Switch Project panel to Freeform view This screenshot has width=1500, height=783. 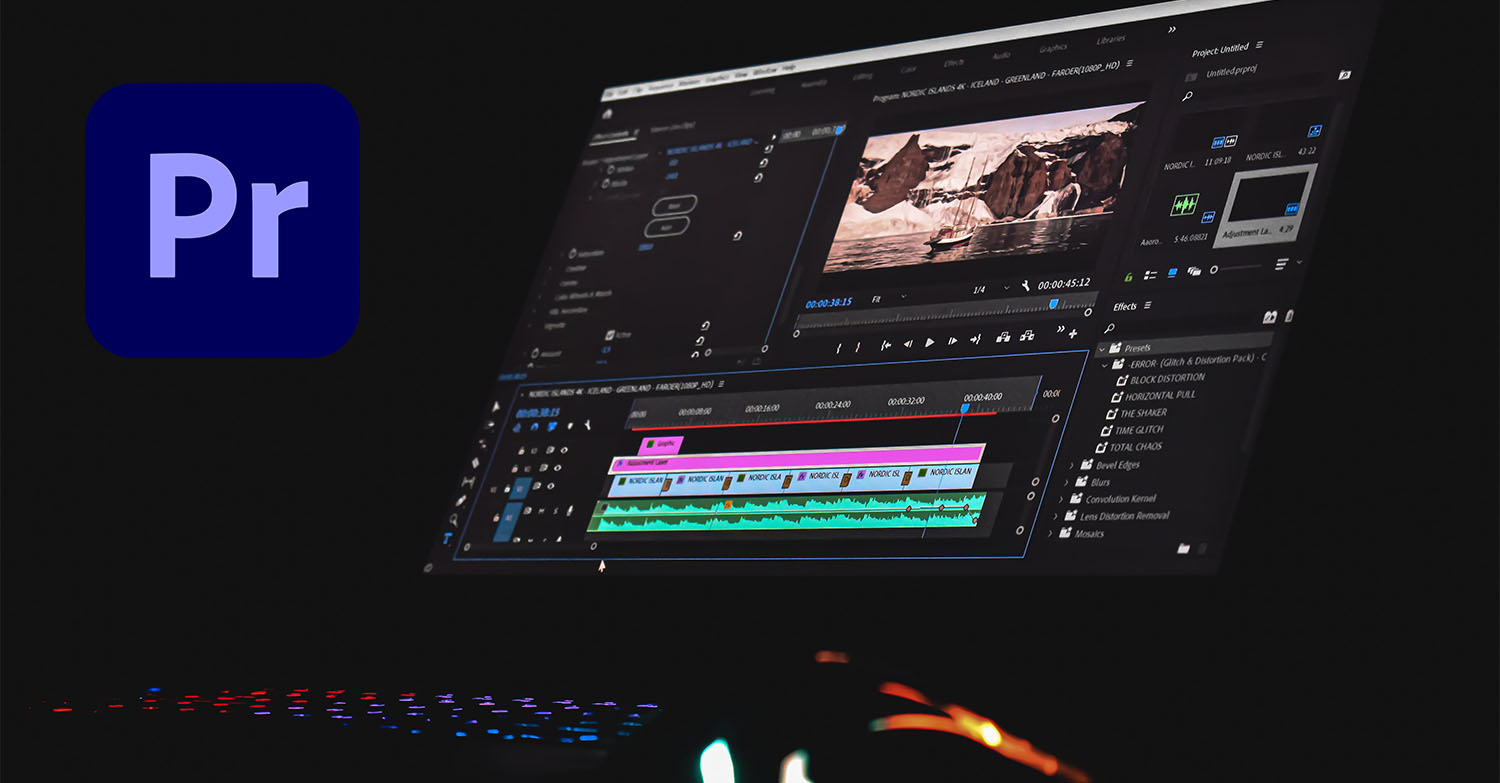pos(1194,271)
